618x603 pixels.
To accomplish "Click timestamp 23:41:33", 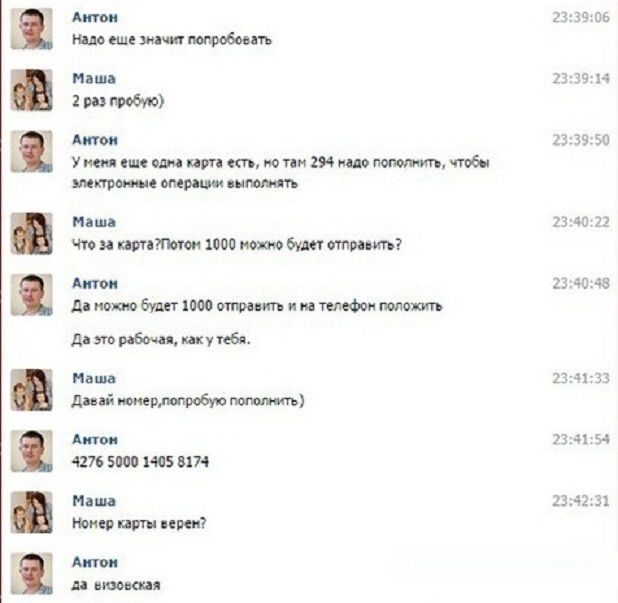I will click(581, 378).
